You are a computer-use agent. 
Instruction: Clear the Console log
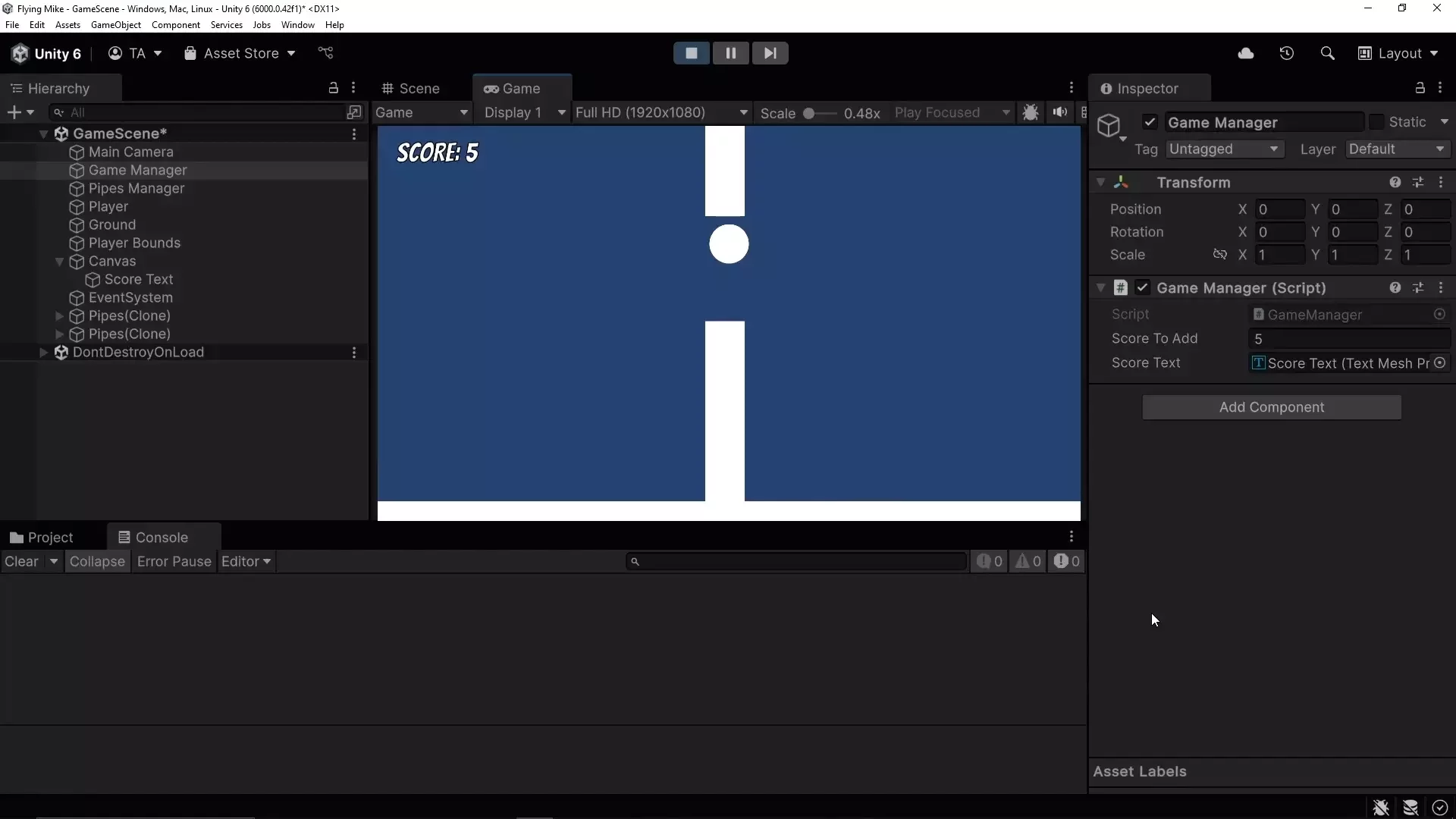(21, 561)
